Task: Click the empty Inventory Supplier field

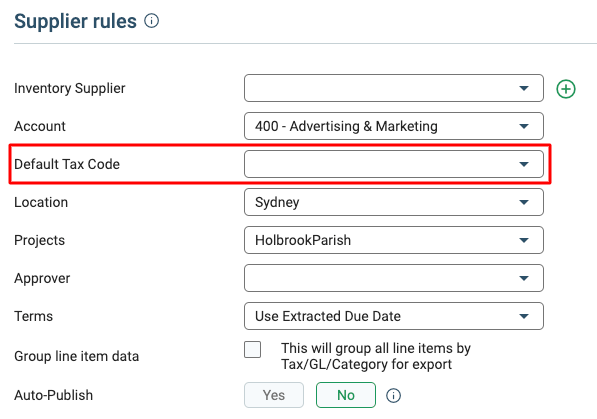Action: coord(394,88)
